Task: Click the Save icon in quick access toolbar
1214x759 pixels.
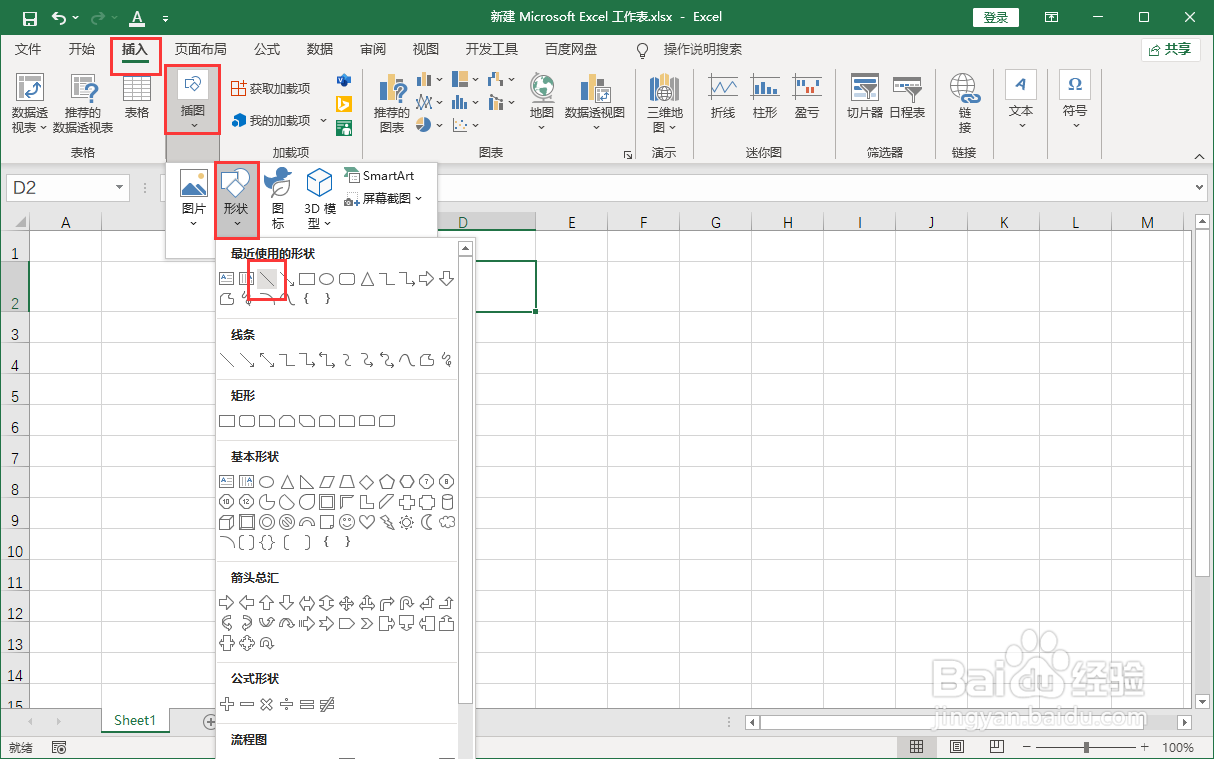Action: tap(29, 17)
